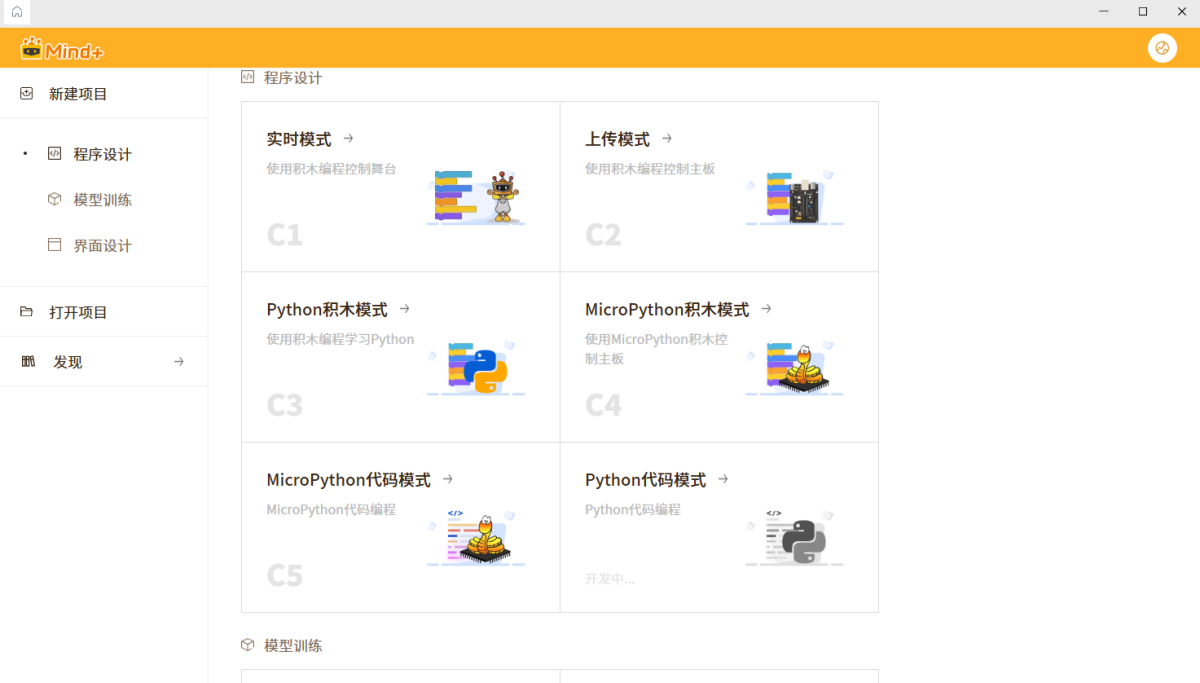Viewport: 1200px width, 683px height.
Task: Select 模型训练 in the sidebar
Action: (104, 200)
